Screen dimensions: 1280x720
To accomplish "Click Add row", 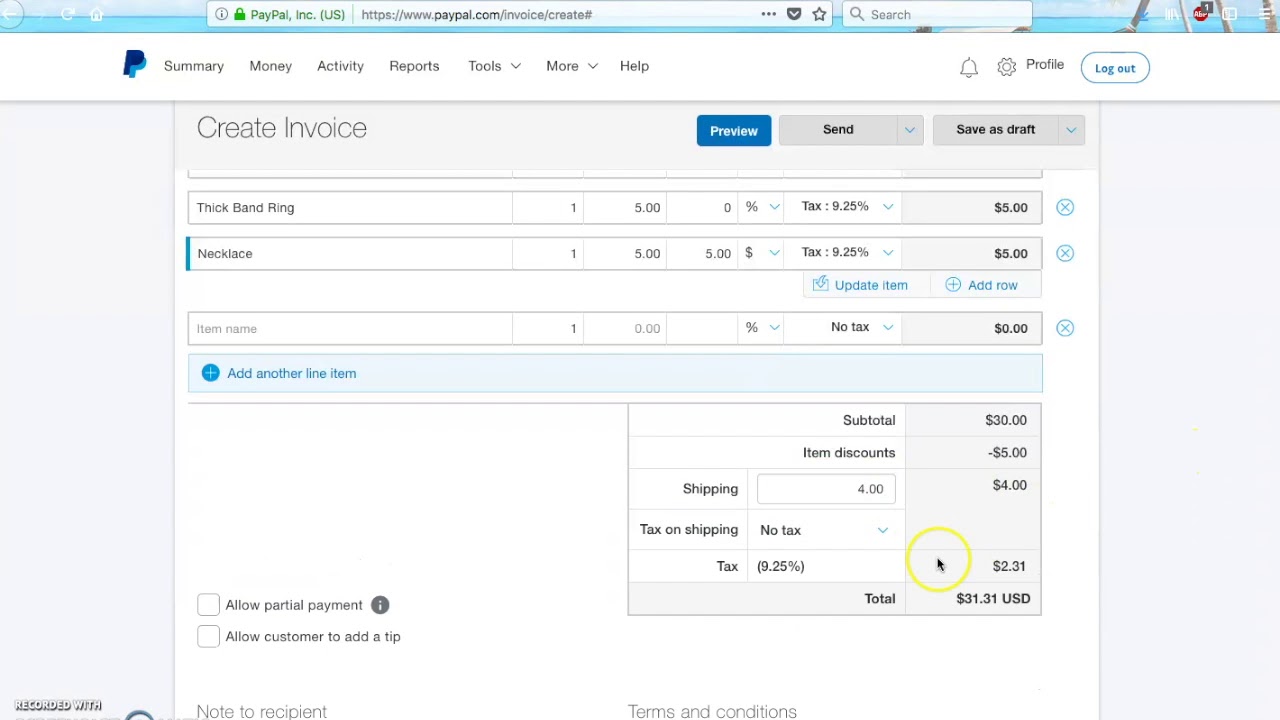I will click(x=982, y=285).
